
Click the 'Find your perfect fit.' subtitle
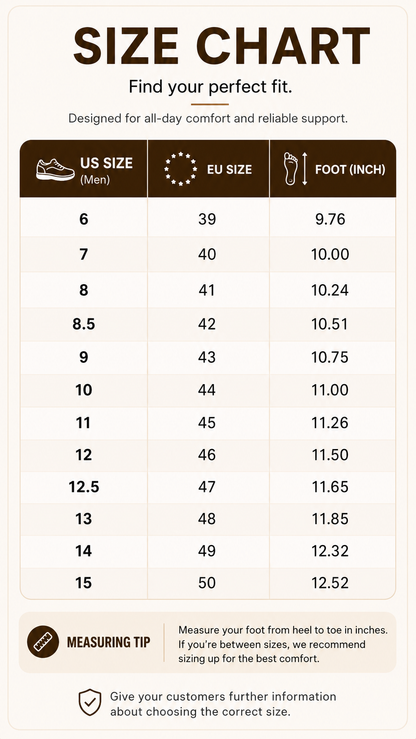pyautogui.click(x=210, y=87)
